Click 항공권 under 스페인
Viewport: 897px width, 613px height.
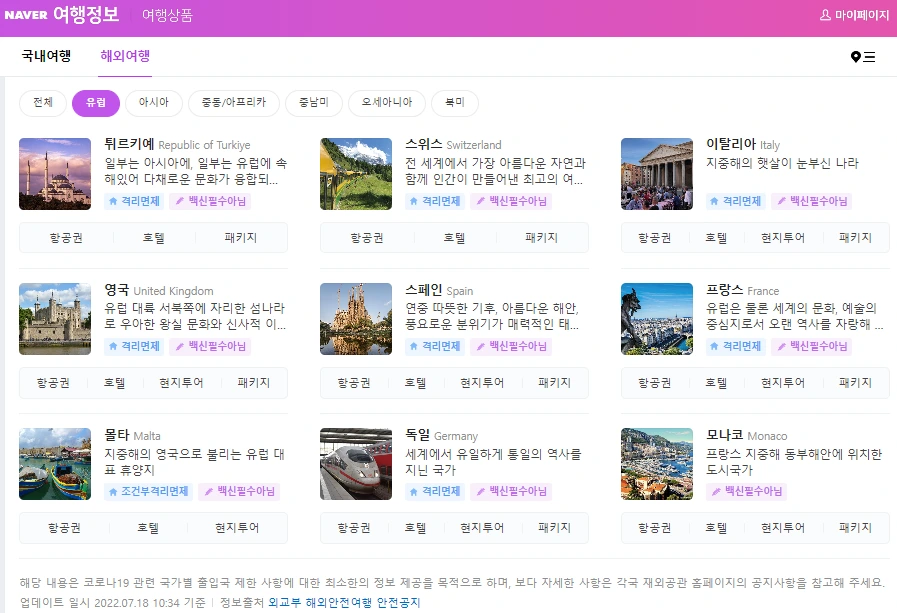[x=354, y=383]
